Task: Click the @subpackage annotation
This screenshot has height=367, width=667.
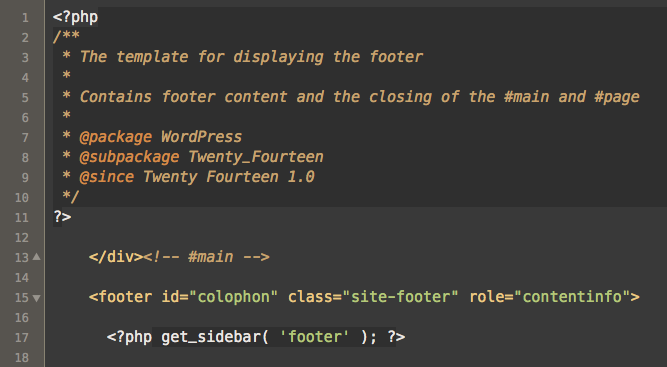Action: coord(129,157)
